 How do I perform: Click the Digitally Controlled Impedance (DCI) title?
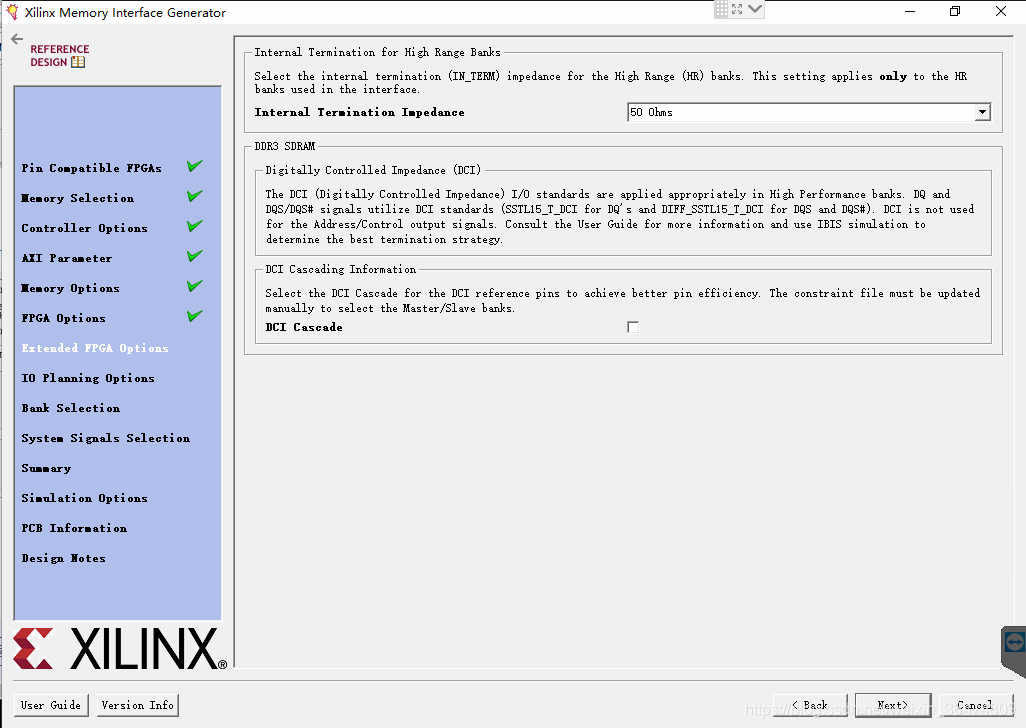tap(373, 170)
